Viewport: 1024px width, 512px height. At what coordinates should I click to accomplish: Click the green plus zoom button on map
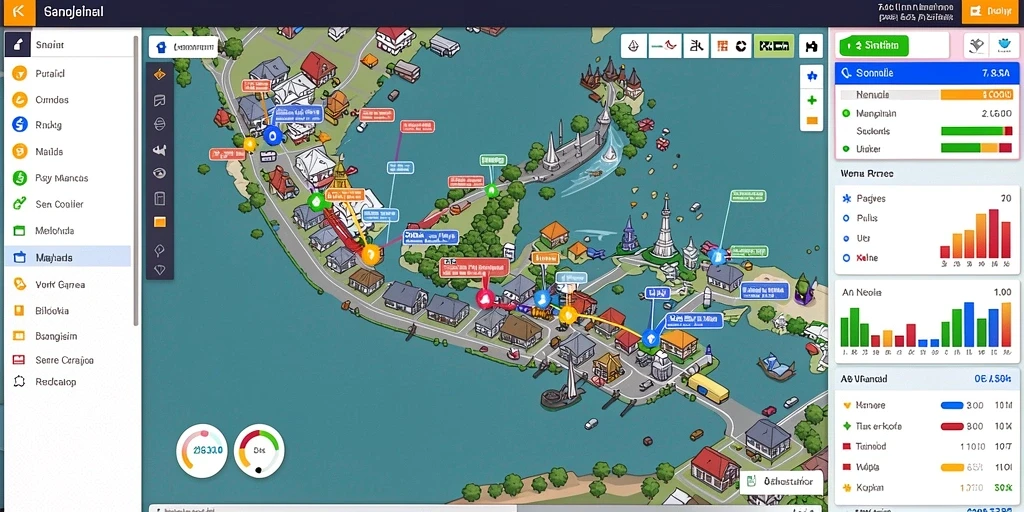pyautogui.click(x=812, y=101)
